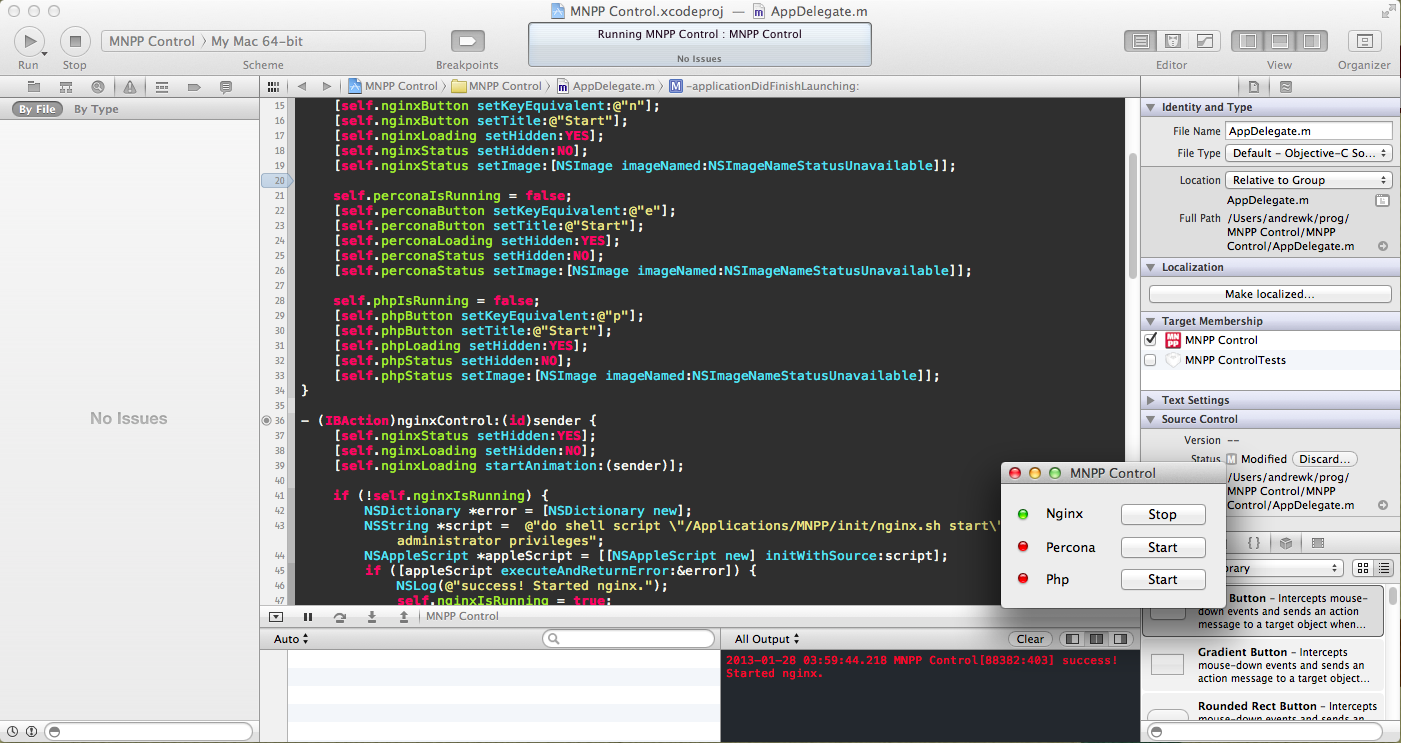Open the Project navigator folder icon
Screen dimensions: 1401x743
coord(34,87)
